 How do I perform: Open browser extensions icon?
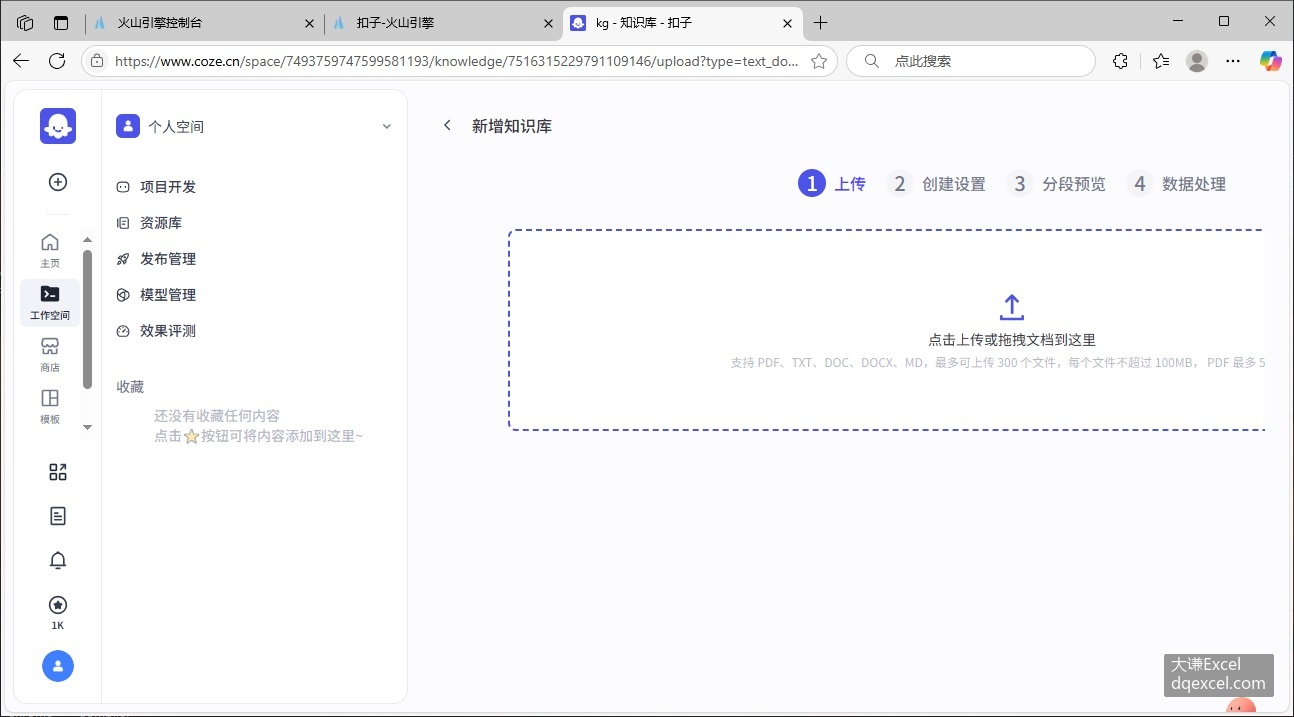click(1120, 61)
